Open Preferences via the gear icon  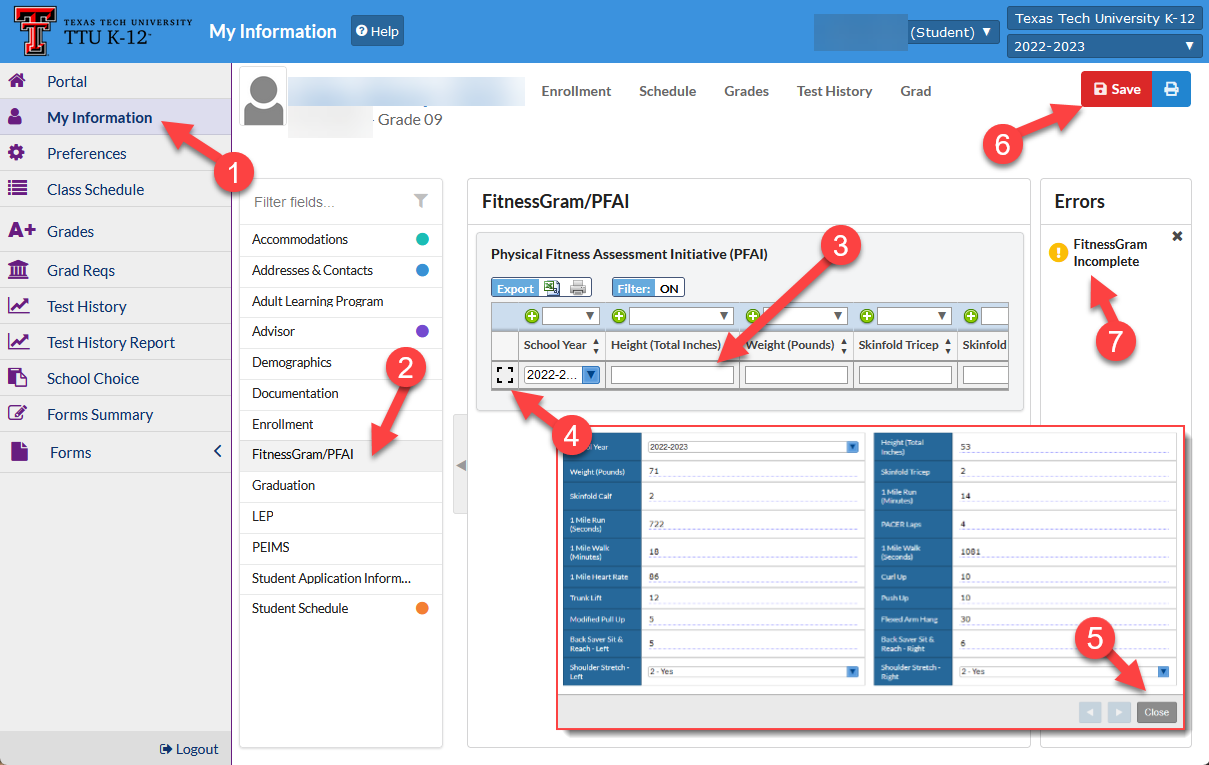[x=16, y=153]
